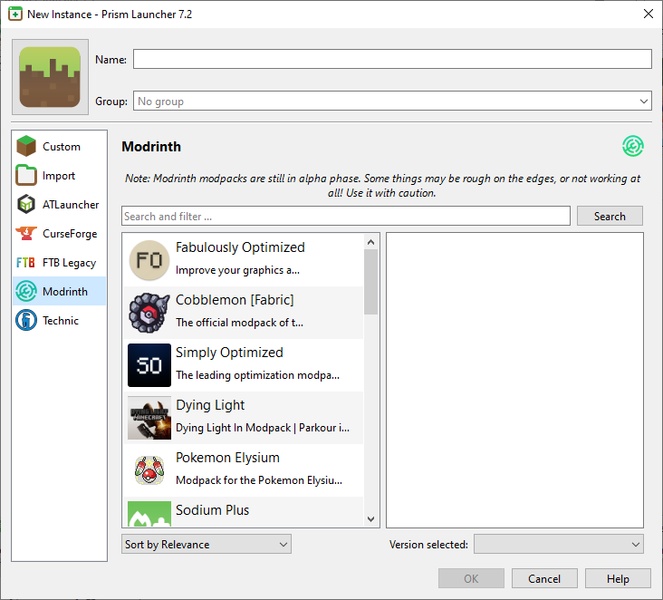The image size is (663, 600).
Task: Switch to the Import page
Action: (60, 175)
